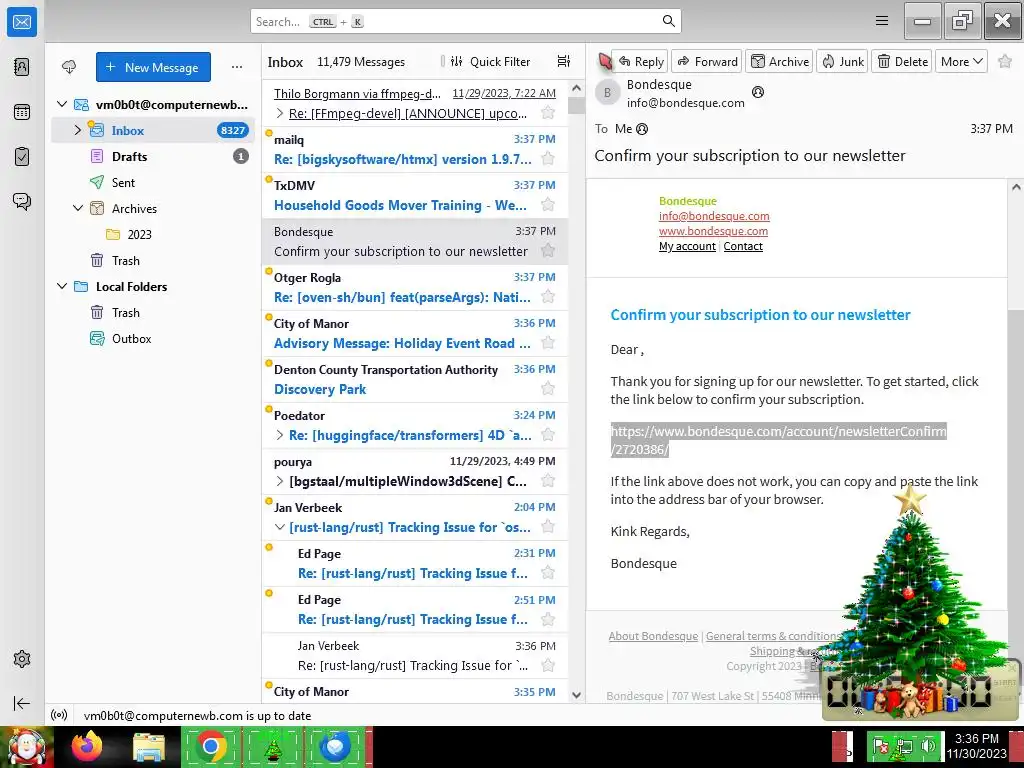Expand the Inbox folder chevron
The width and height of the screenshot is (1024, 768).
point(78,130)
